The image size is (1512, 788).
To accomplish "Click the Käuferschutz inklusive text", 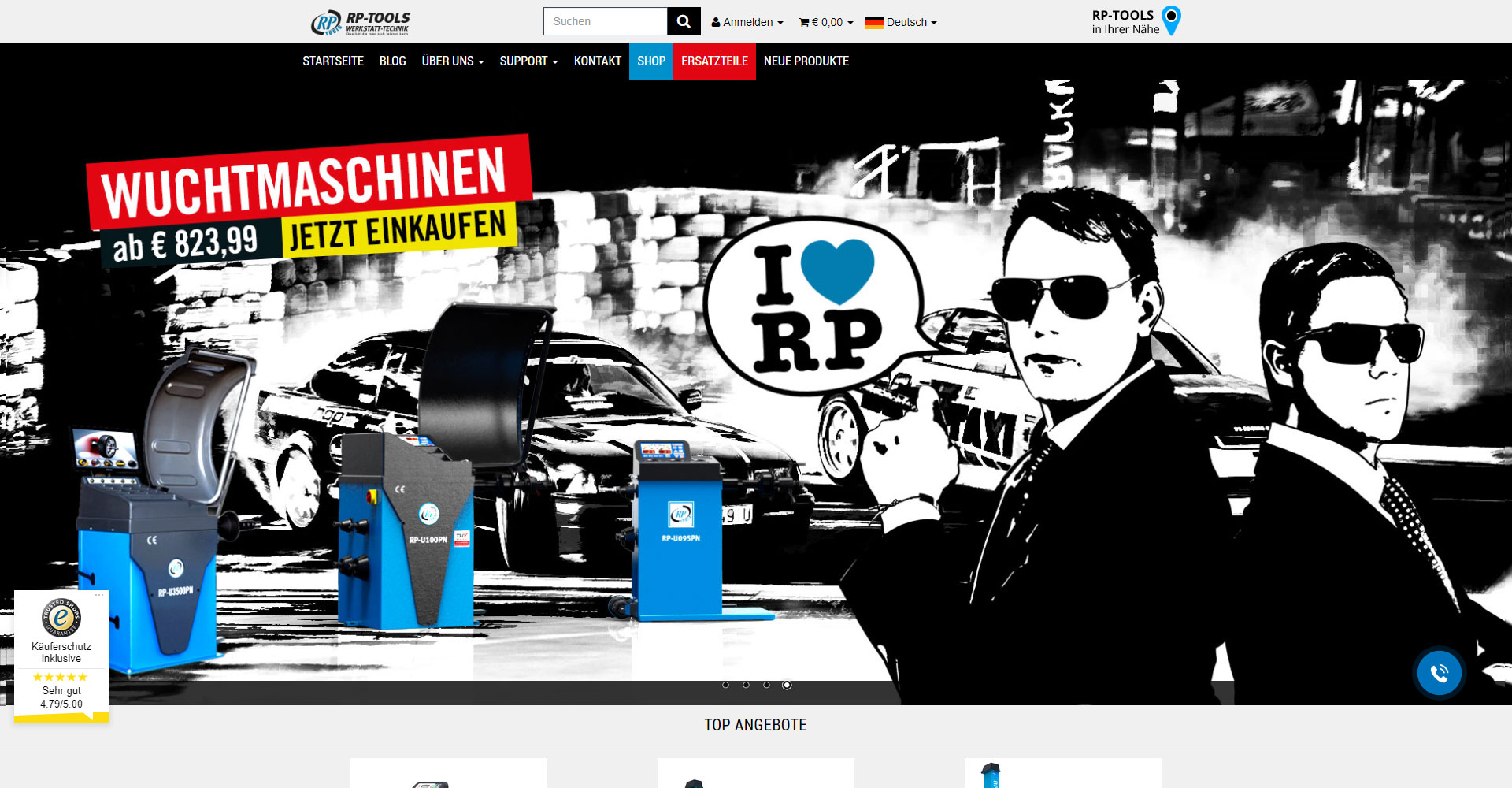I will tap(61, 652).
